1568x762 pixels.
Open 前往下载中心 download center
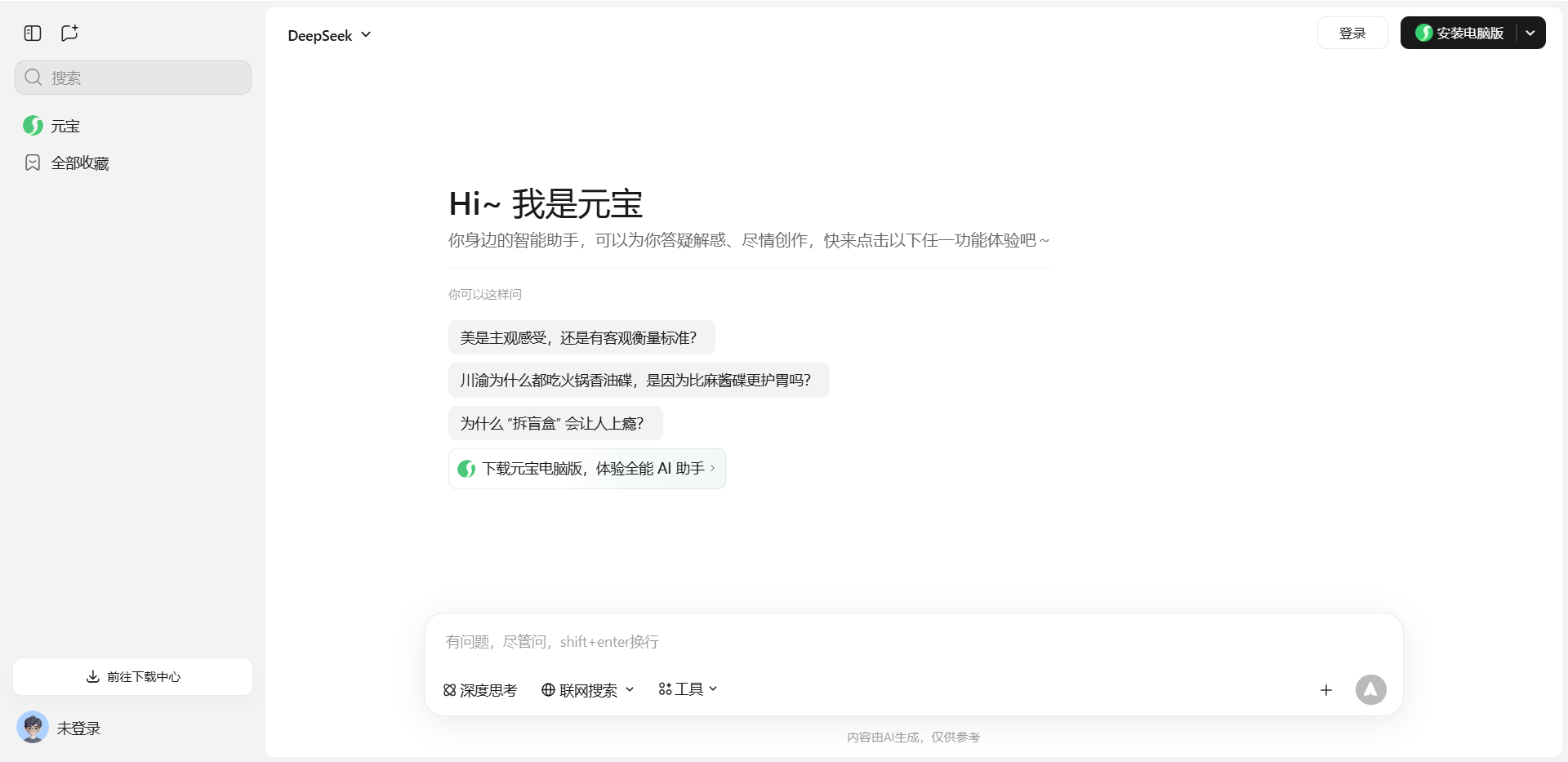pos(132,676)
